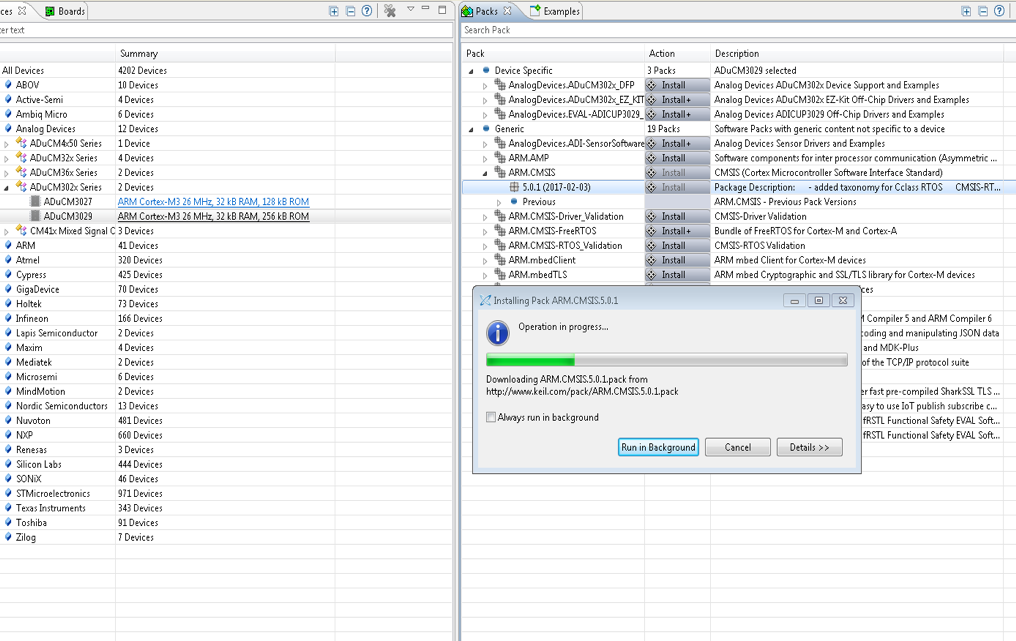The image size is (1016, 641).
Task: Click the download progress bar
Action: click(667, 360)
